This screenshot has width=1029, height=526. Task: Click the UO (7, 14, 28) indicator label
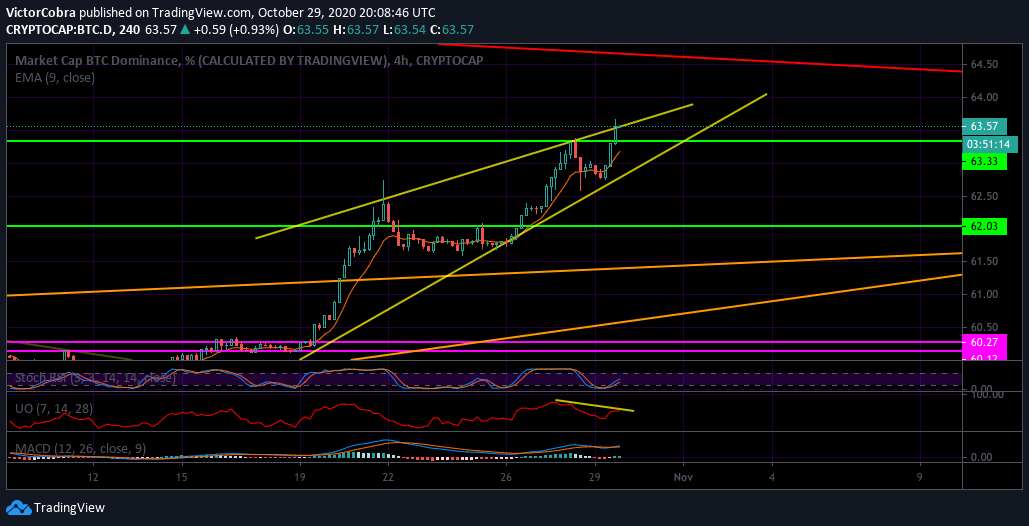54,409
